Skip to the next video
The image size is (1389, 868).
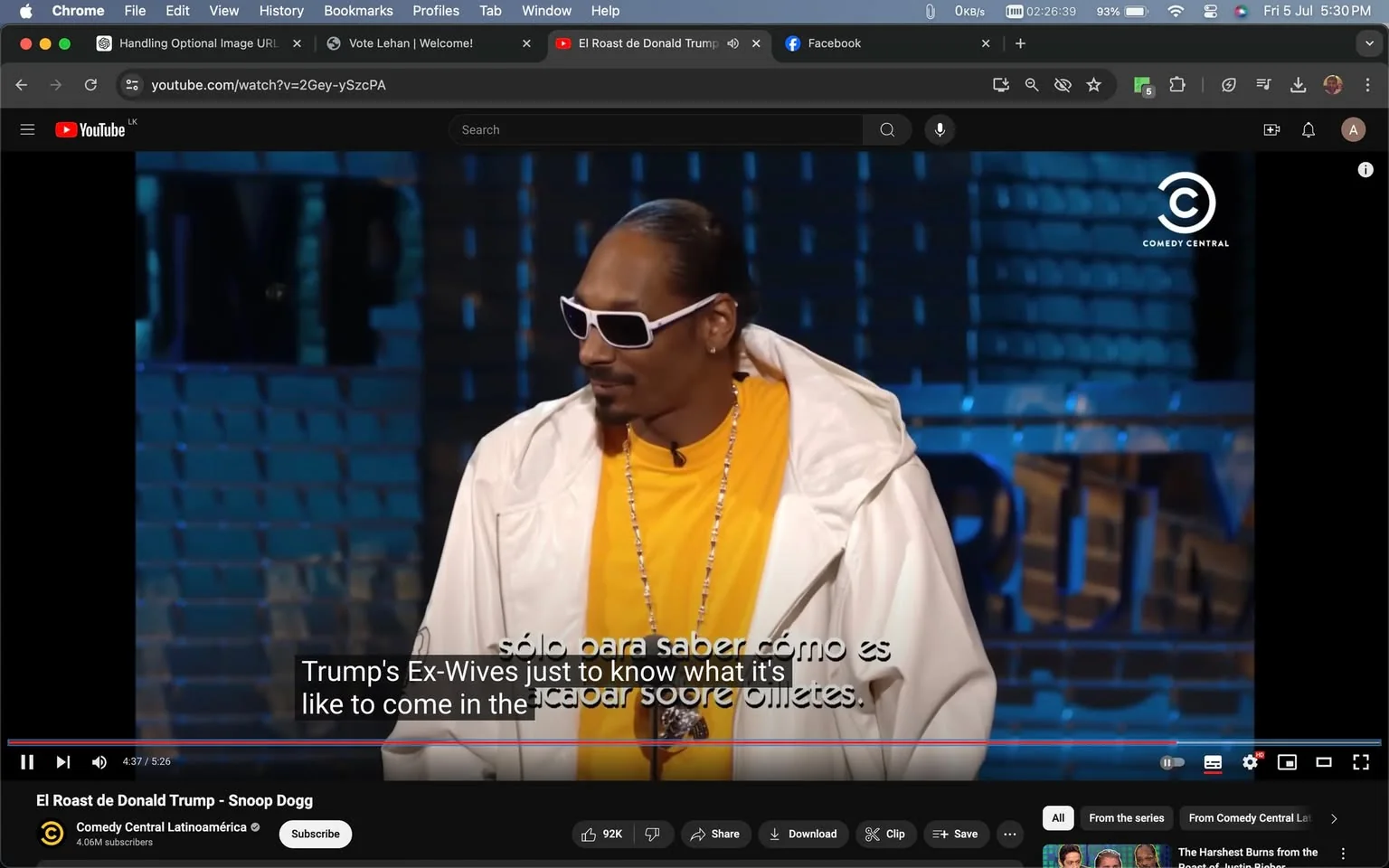[62, 762]
